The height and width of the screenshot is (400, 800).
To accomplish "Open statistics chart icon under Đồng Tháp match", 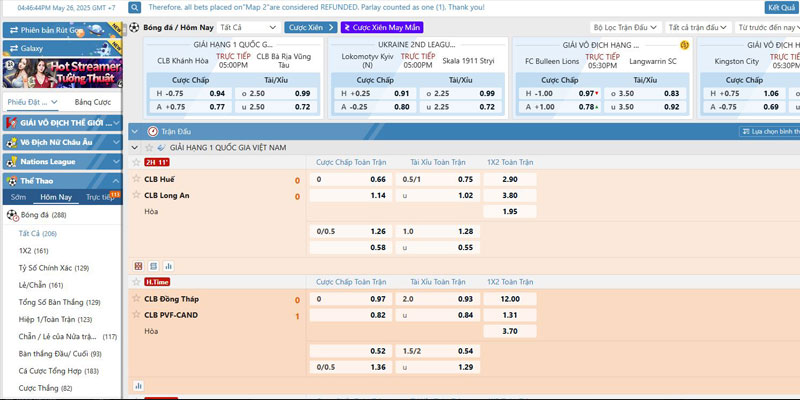I will (138, 386).
